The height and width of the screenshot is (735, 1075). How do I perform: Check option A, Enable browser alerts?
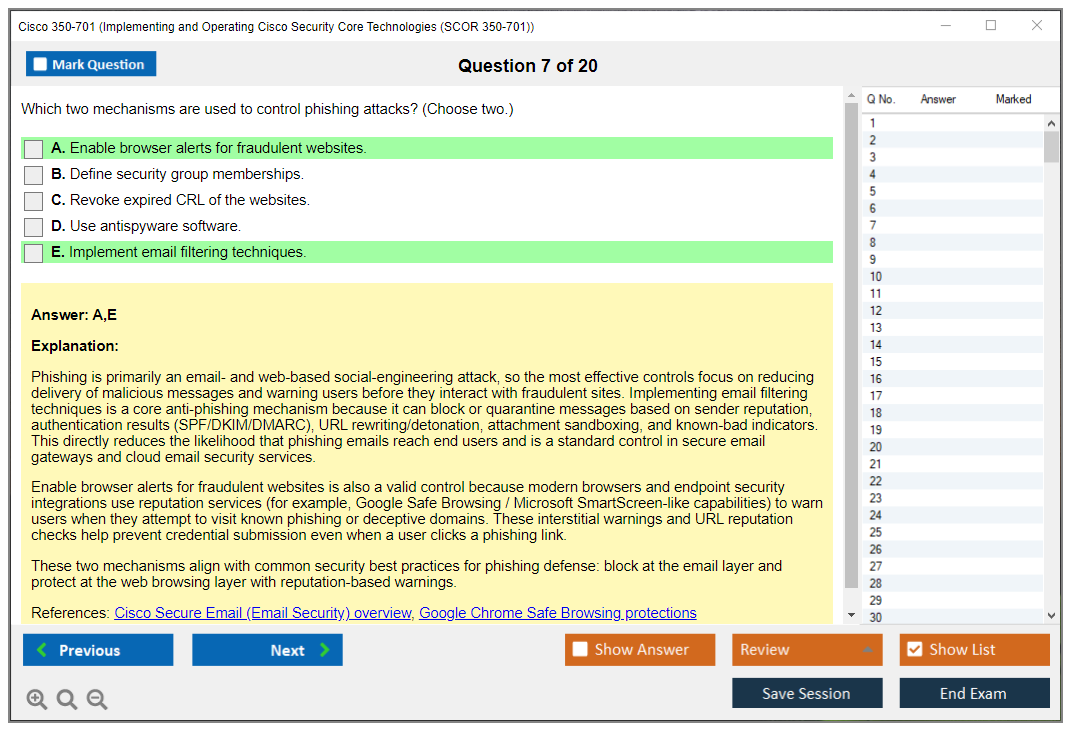tap(34, 149)
